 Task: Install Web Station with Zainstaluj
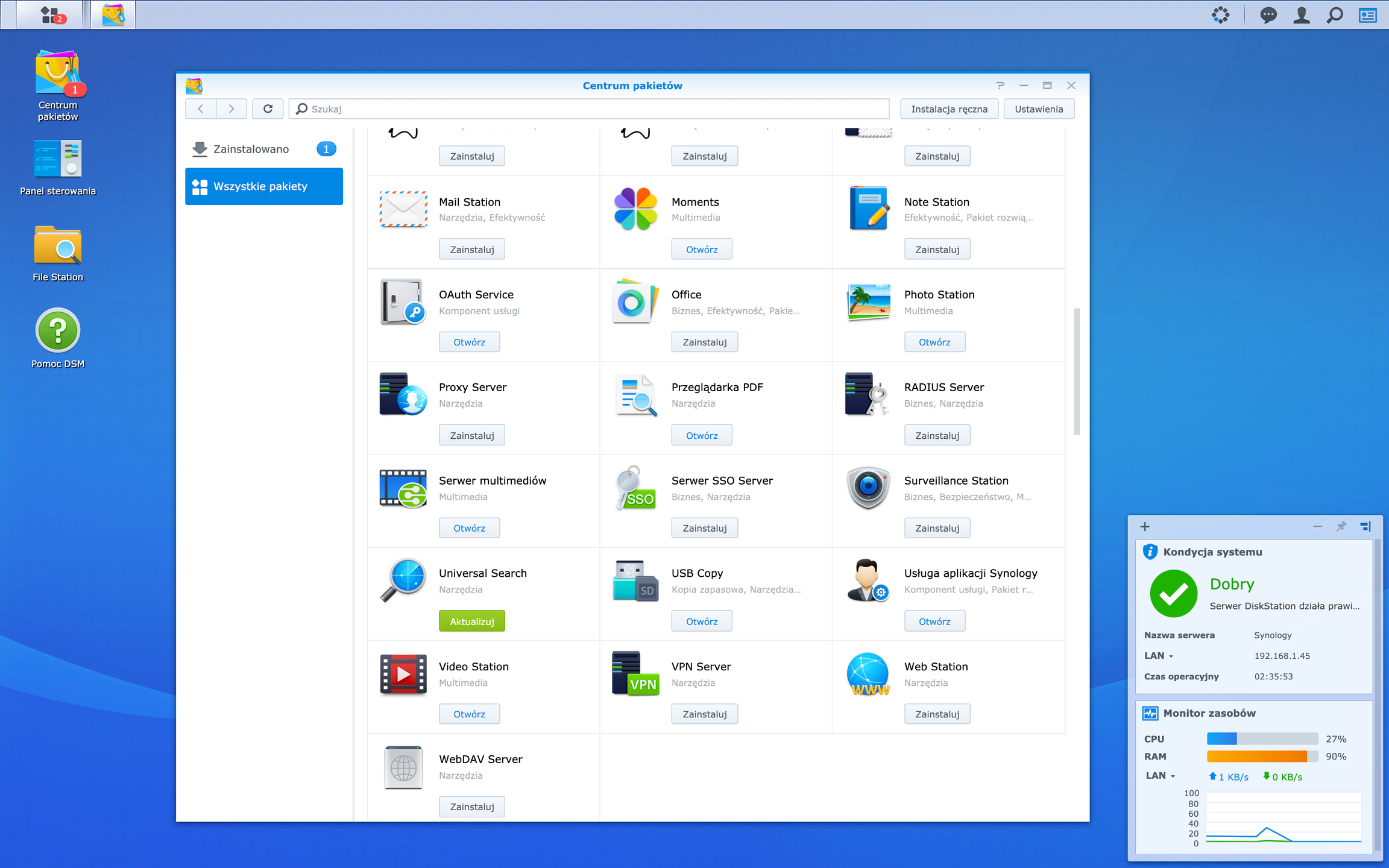click(937, 714)
